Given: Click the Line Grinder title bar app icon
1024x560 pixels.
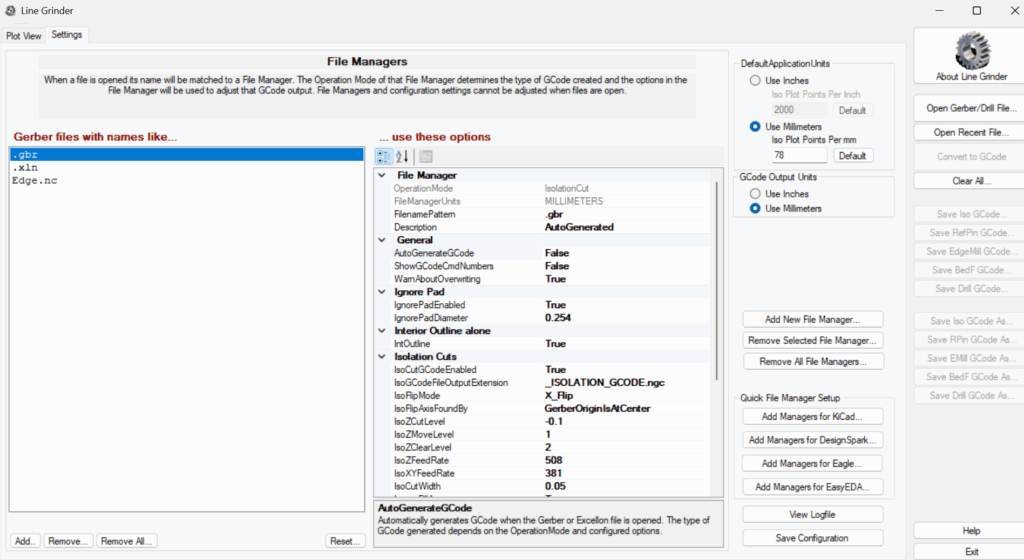Looking at the screenshot, I should pyautogui.click(x=11, y=11).
